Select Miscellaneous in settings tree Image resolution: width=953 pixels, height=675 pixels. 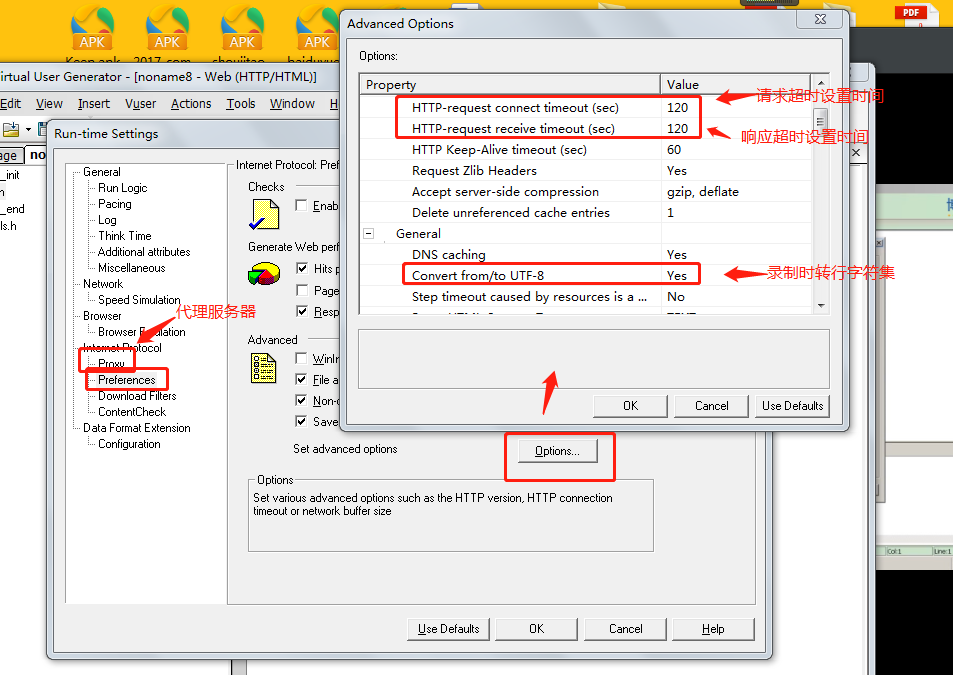coord(131,268)
